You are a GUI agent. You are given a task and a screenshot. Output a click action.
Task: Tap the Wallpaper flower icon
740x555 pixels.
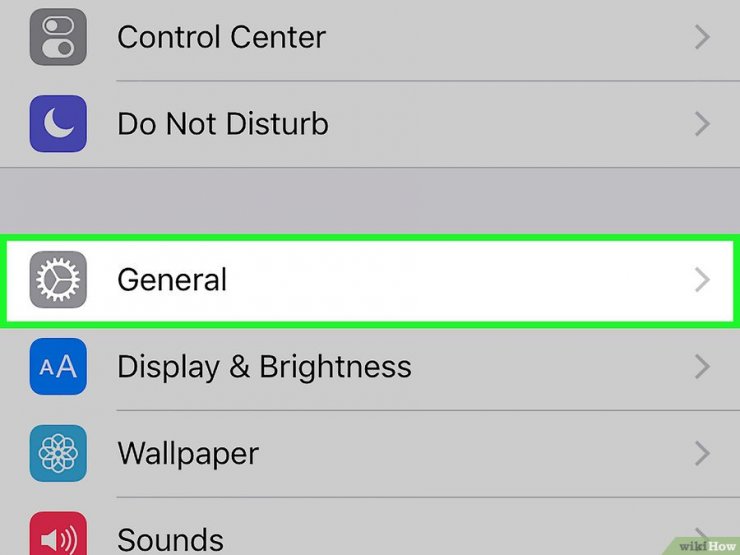[x=58, y=453]
